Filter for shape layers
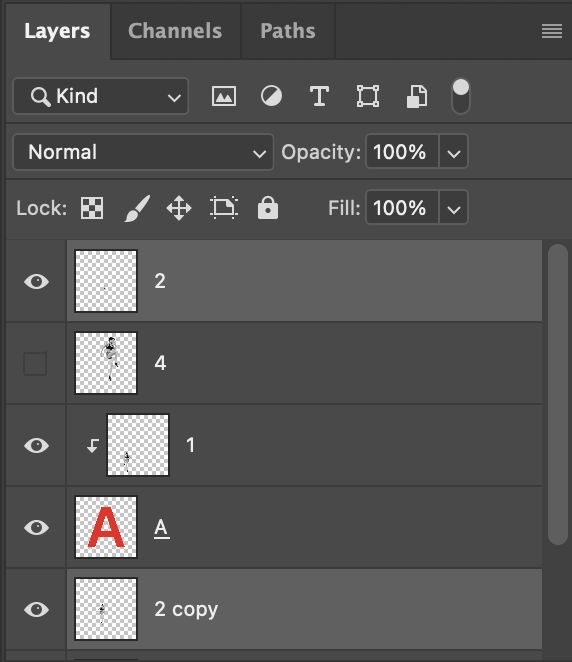 click(x=368, y=96)
